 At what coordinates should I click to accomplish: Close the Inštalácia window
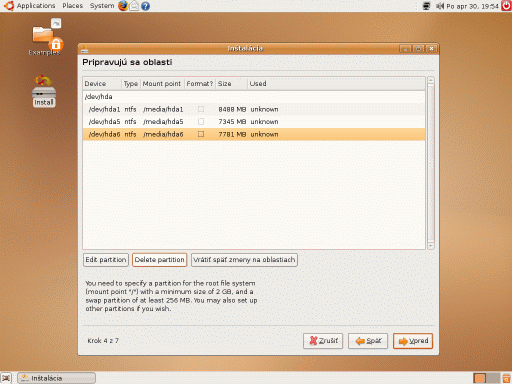coord(431,49)
